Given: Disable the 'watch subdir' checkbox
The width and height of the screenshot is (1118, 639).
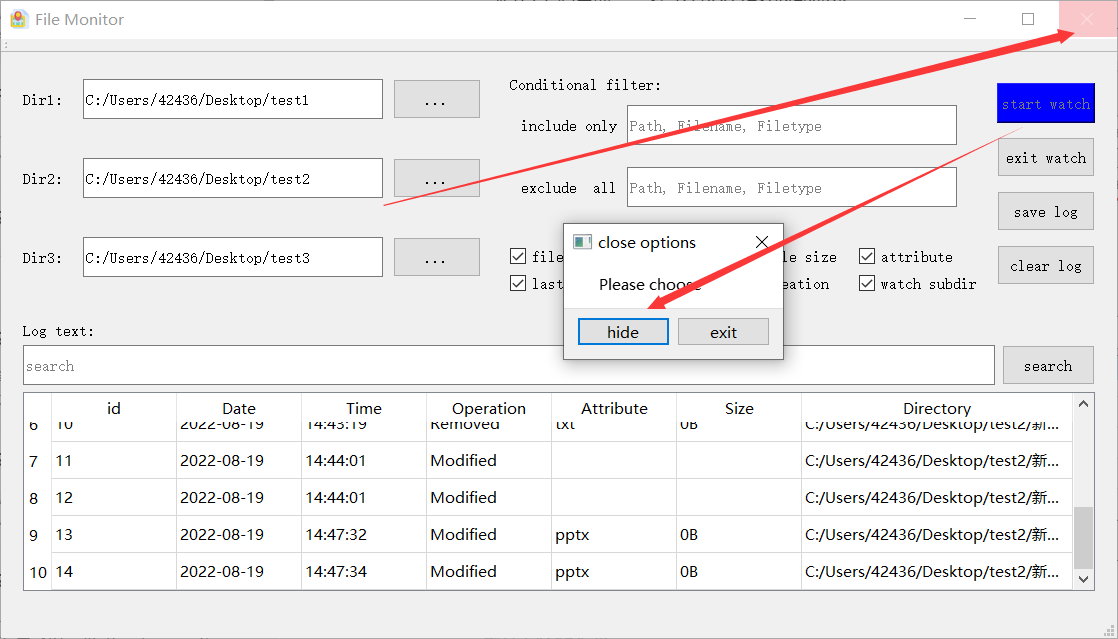Looking at the screenshot, I should (x=867, y=283).
